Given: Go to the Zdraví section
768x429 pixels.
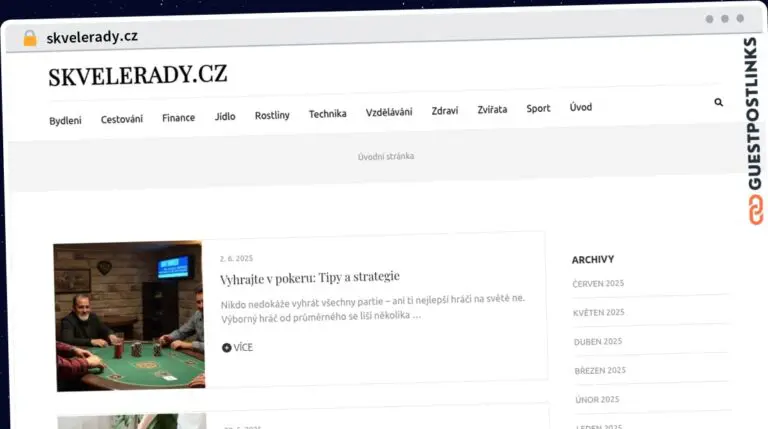Looking at the screenshot, I should click(445, 111).
